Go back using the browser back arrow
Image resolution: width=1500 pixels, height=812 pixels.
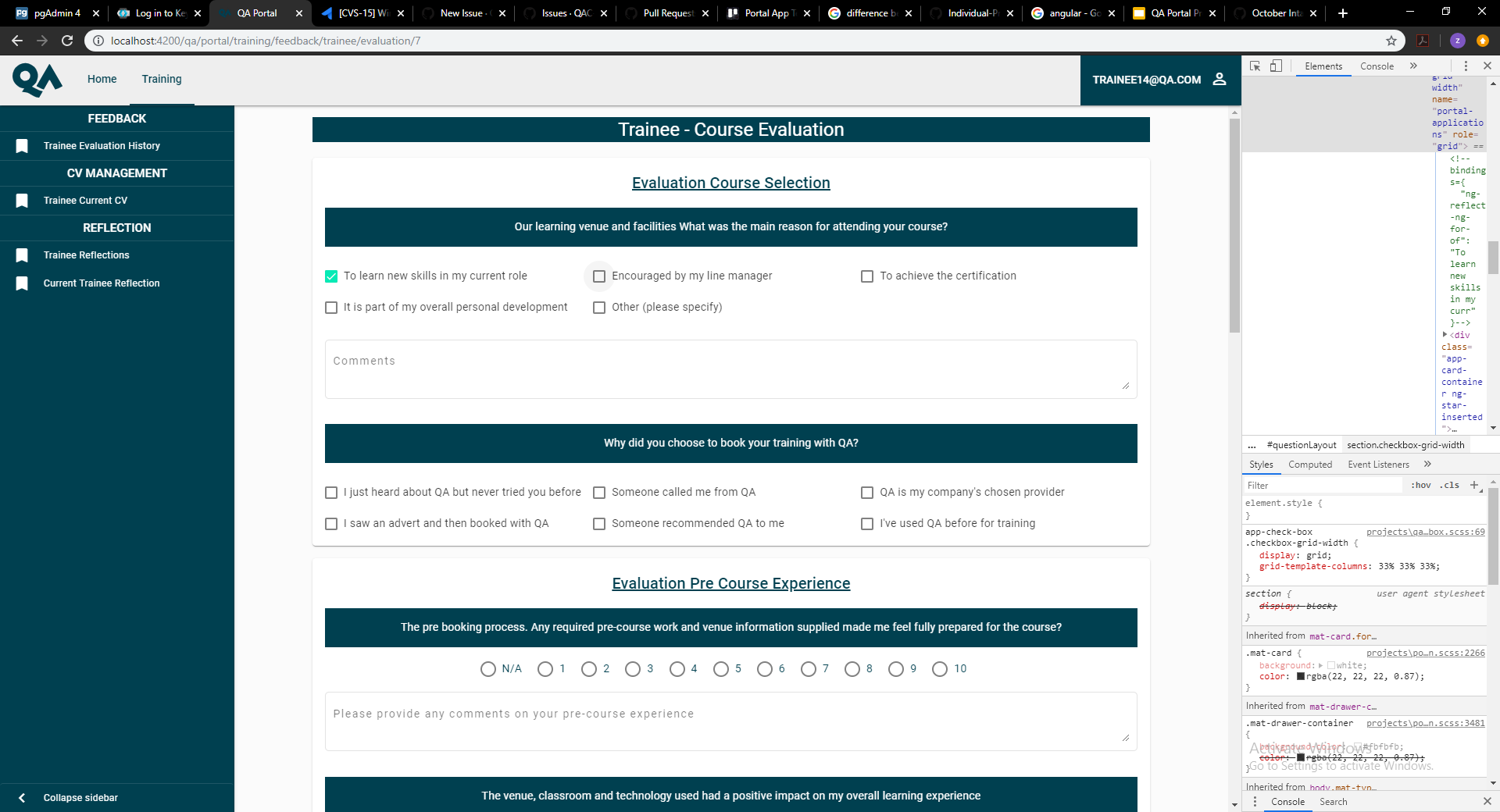[17, 41]
